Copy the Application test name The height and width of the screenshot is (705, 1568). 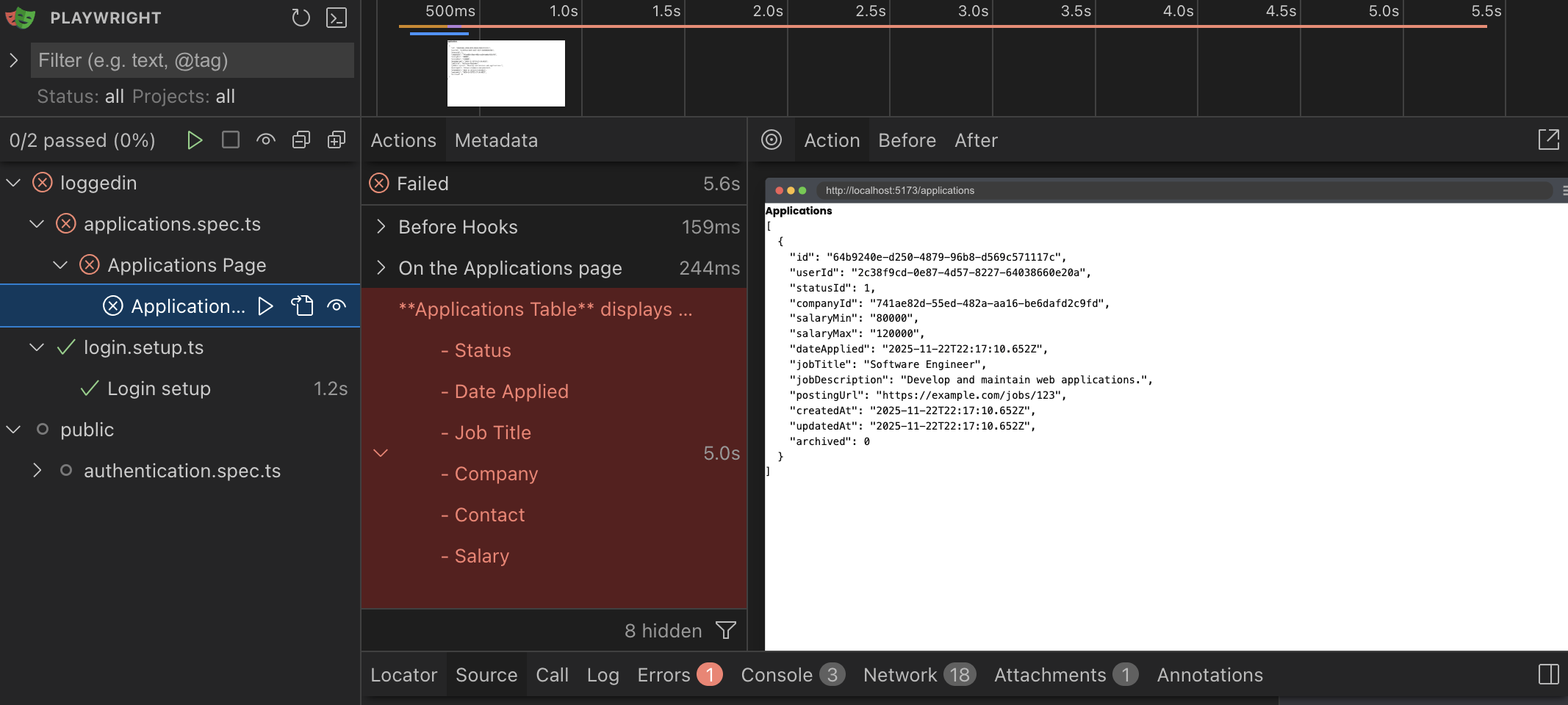(302, 305)
